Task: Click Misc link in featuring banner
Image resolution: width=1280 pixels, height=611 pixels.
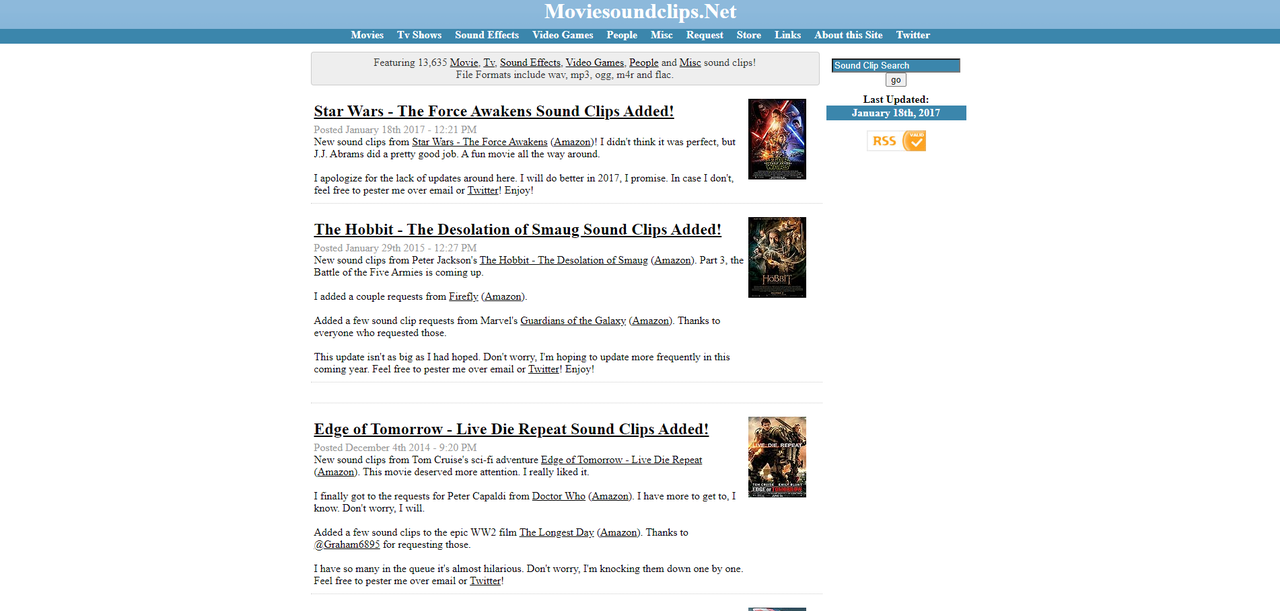Action: (690, 62)
